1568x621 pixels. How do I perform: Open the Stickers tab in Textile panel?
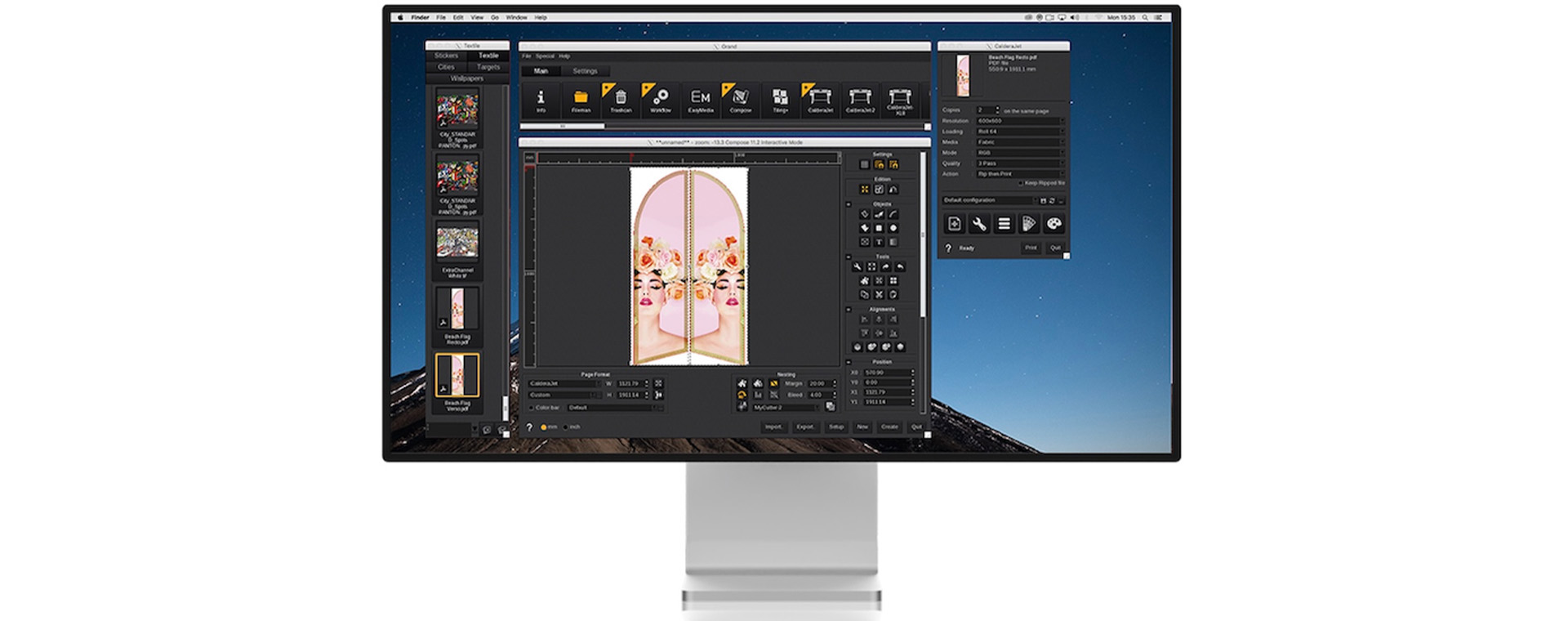[446, 56]
